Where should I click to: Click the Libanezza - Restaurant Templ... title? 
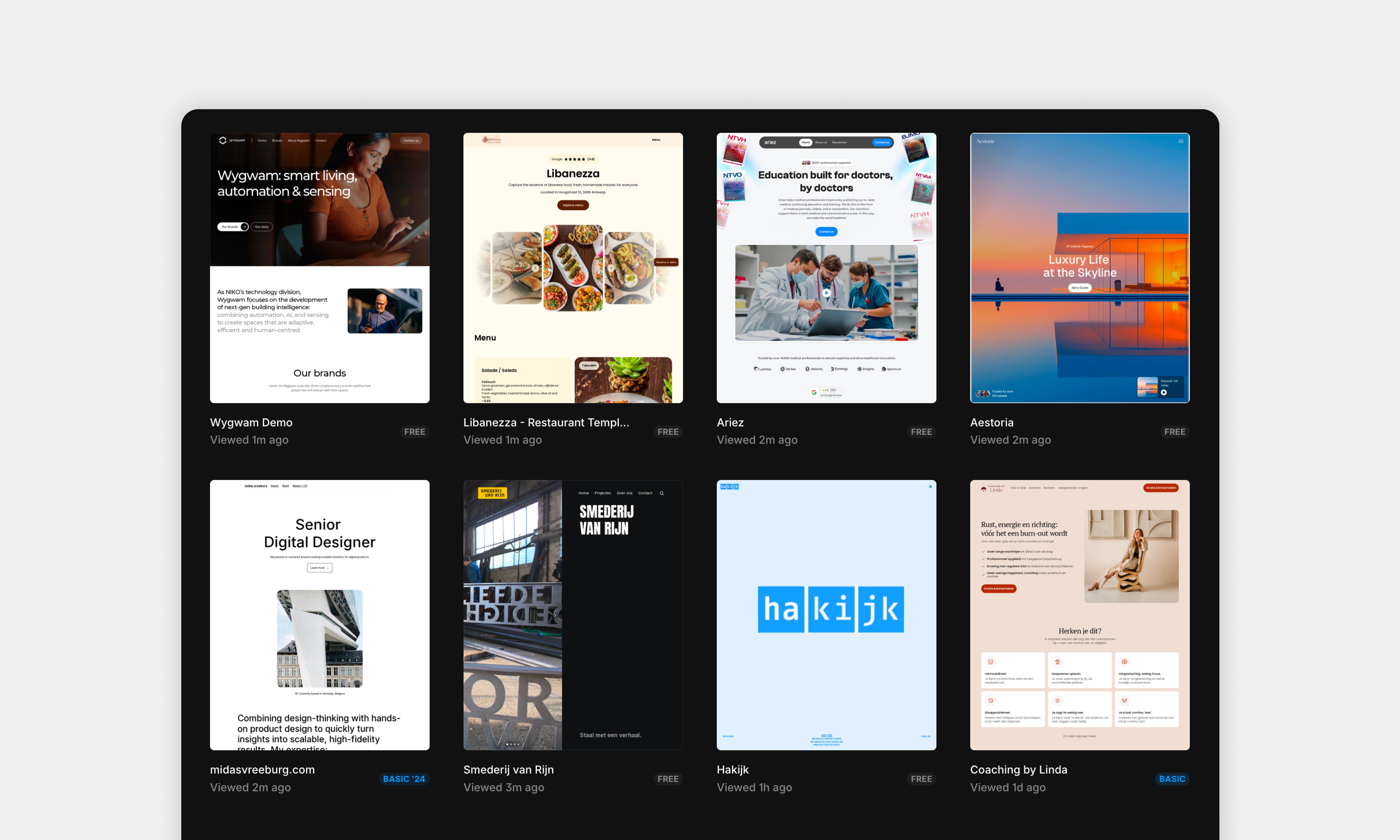[x=546, y=422]
